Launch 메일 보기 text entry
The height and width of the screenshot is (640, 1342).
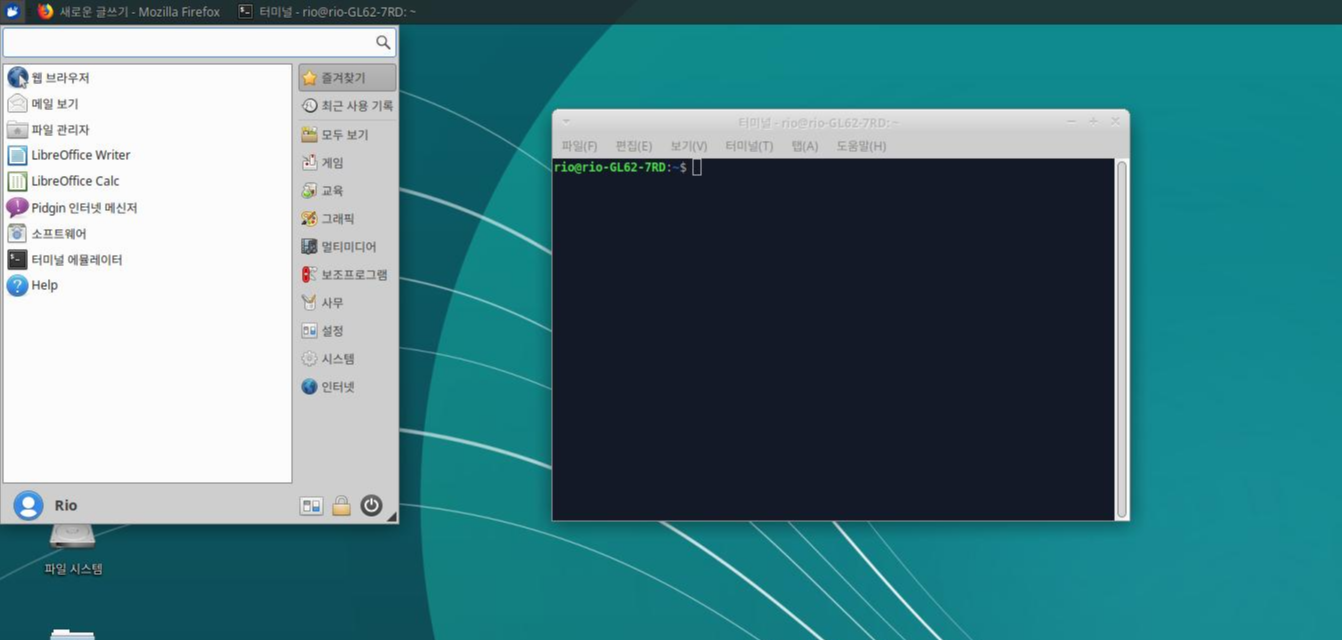pyautogui.click(x=55, y=103)
